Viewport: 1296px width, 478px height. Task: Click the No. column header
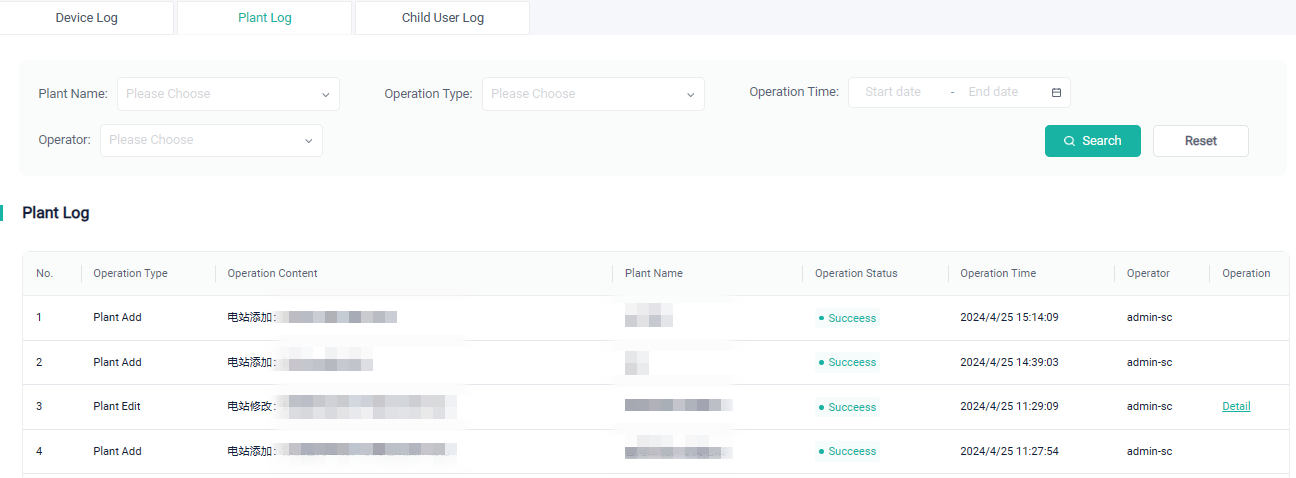(x=44, y=273)
